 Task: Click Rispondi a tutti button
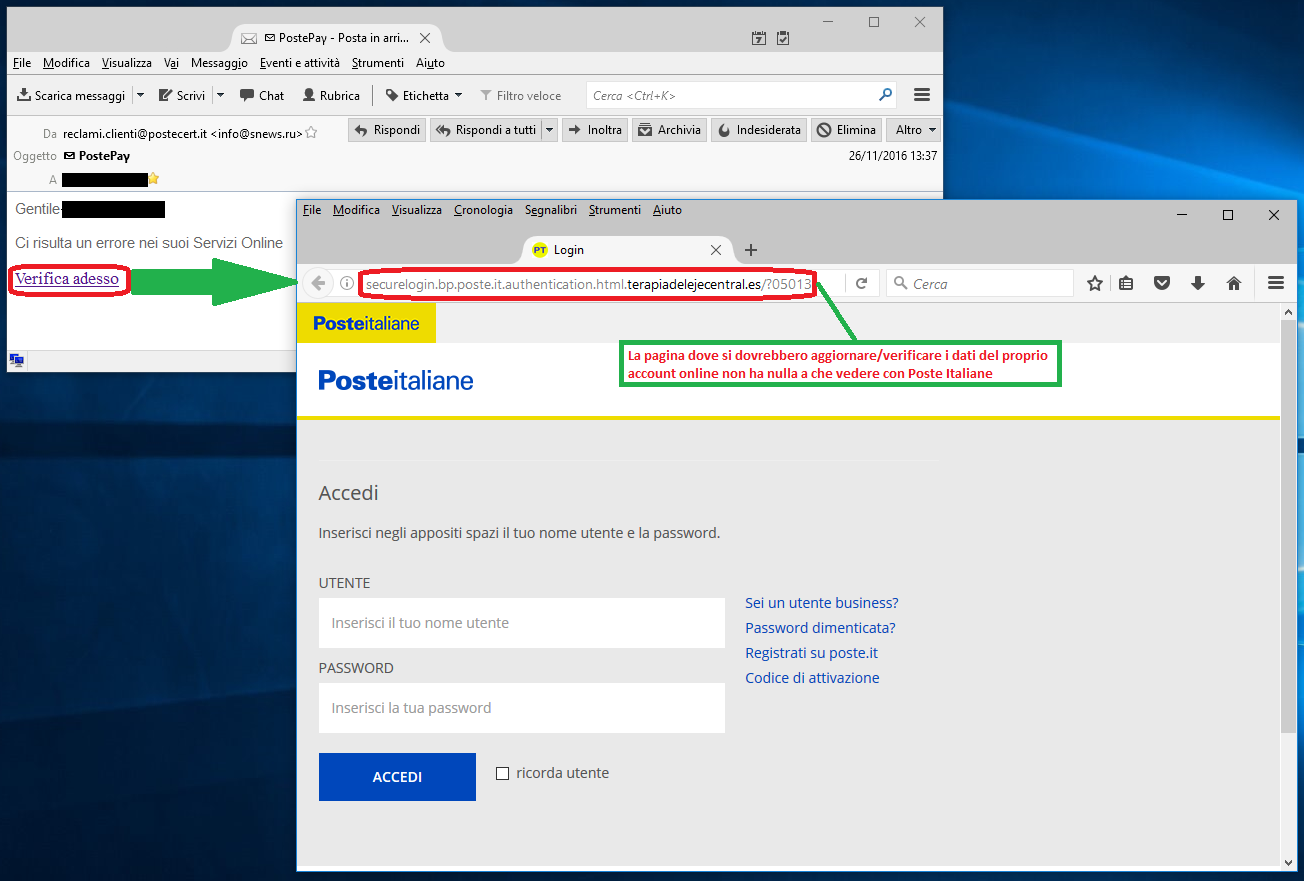(x=486, y=130)
